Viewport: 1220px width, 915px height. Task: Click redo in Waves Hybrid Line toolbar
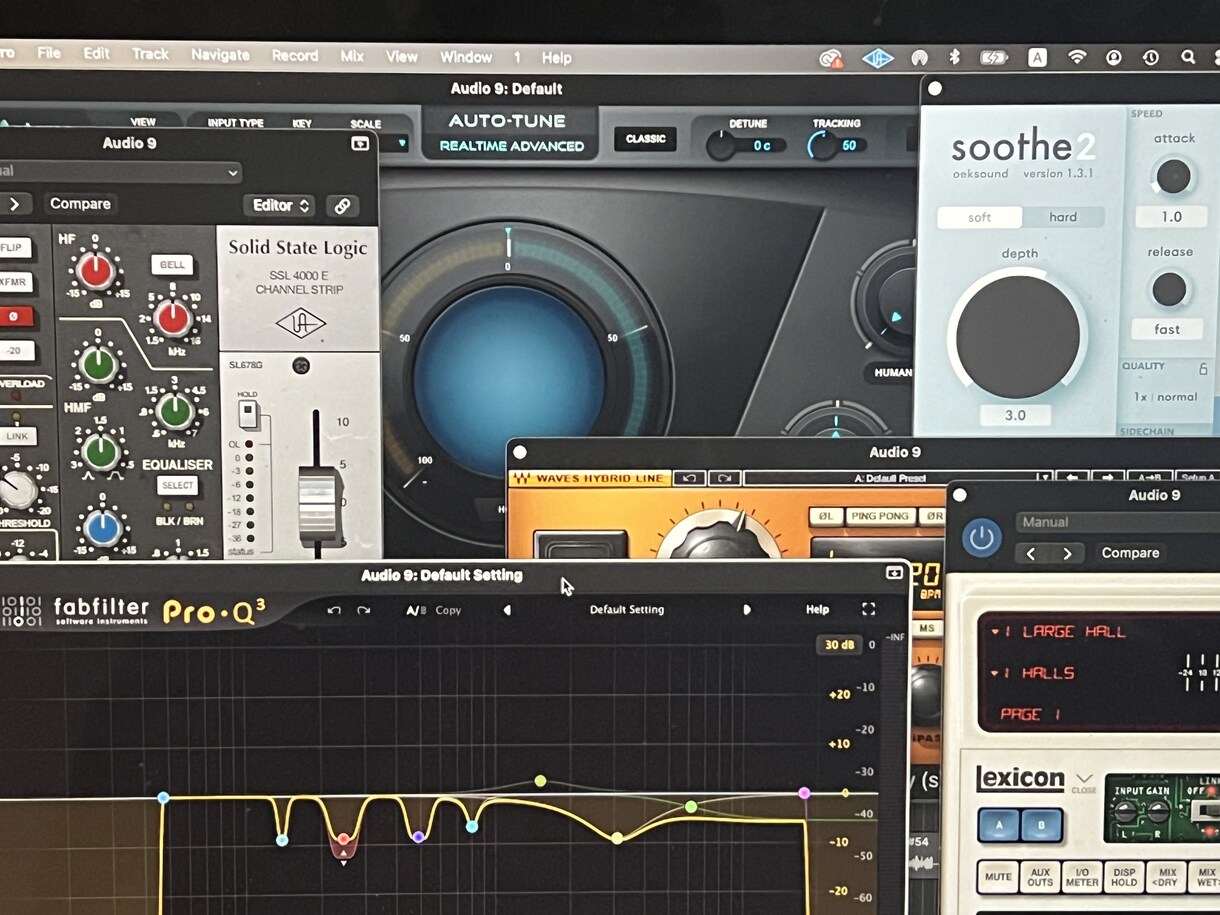[725, 478]
